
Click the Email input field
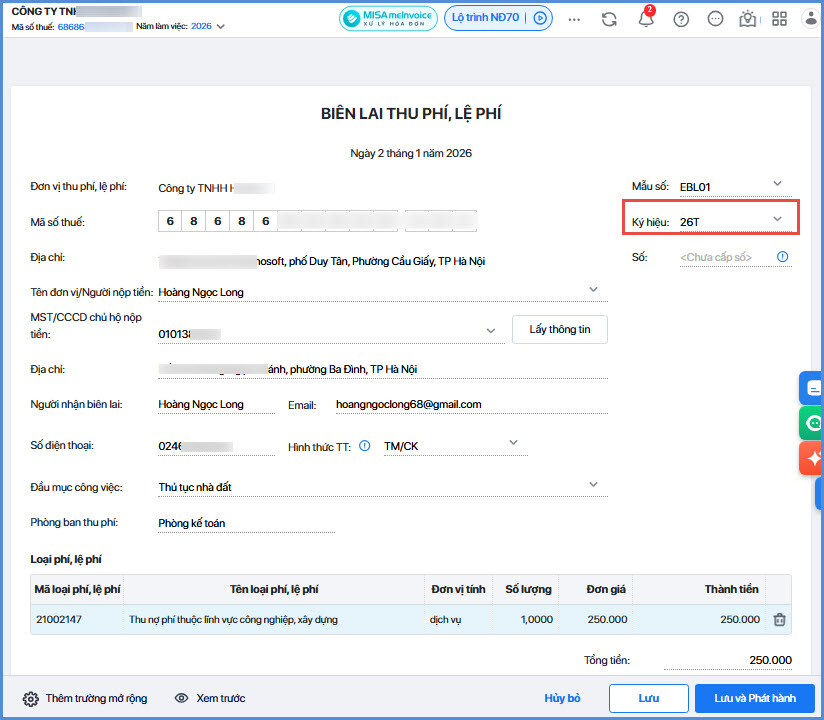pyautogui.click(x=471, y=404)
